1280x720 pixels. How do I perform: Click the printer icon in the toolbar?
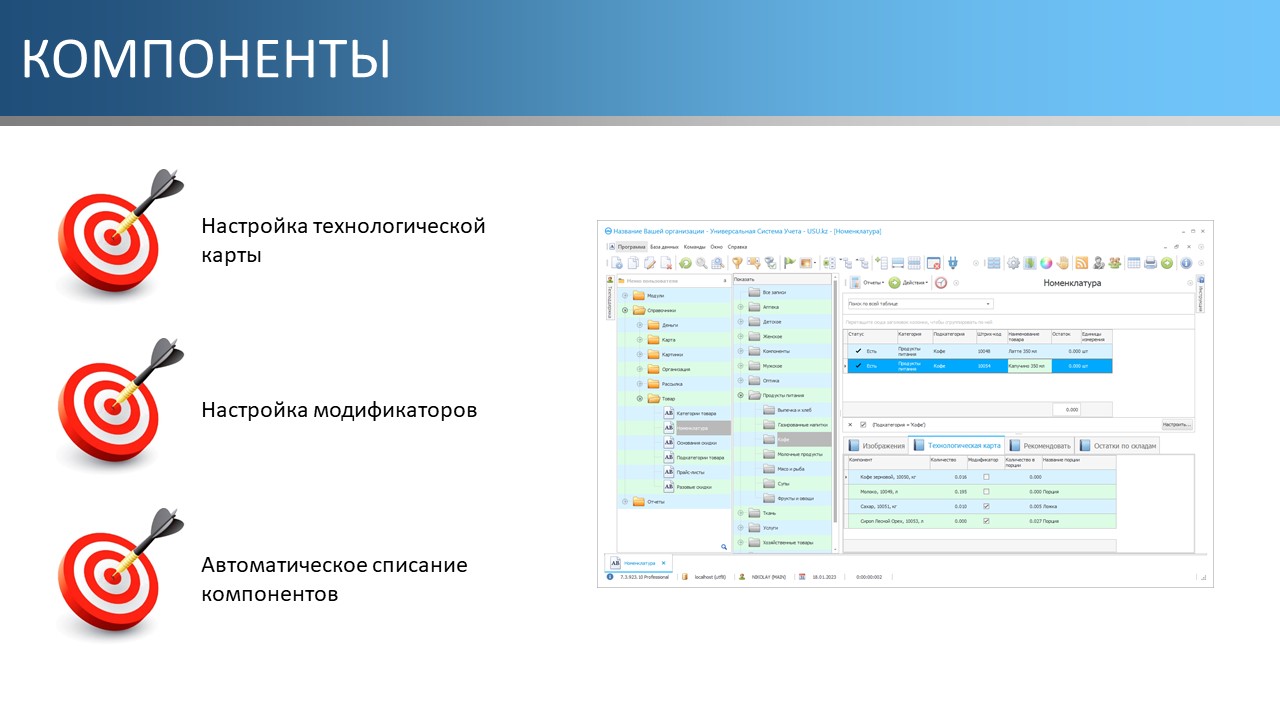(1150, 263)
